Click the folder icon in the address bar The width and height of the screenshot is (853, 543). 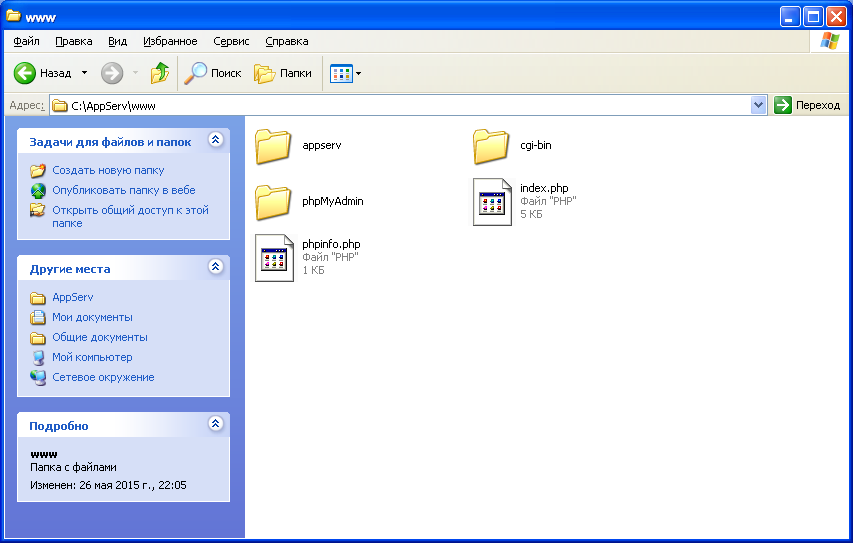click(60, 106)
